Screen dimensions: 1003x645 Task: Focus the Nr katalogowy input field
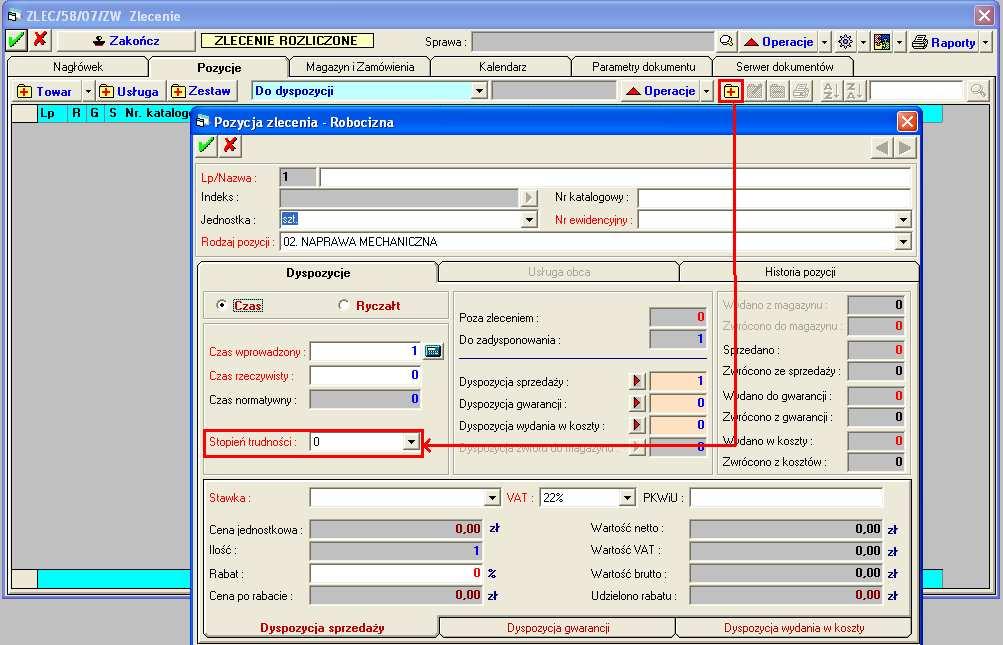[x=774, y=198]
